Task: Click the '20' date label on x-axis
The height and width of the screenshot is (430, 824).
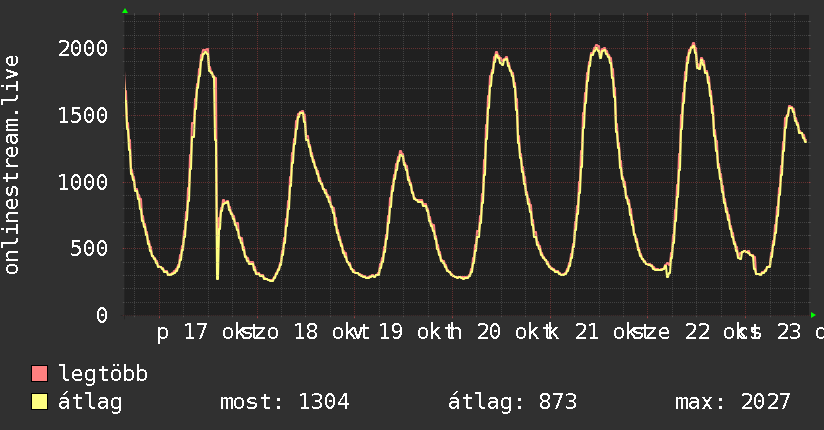Action: 489,332
